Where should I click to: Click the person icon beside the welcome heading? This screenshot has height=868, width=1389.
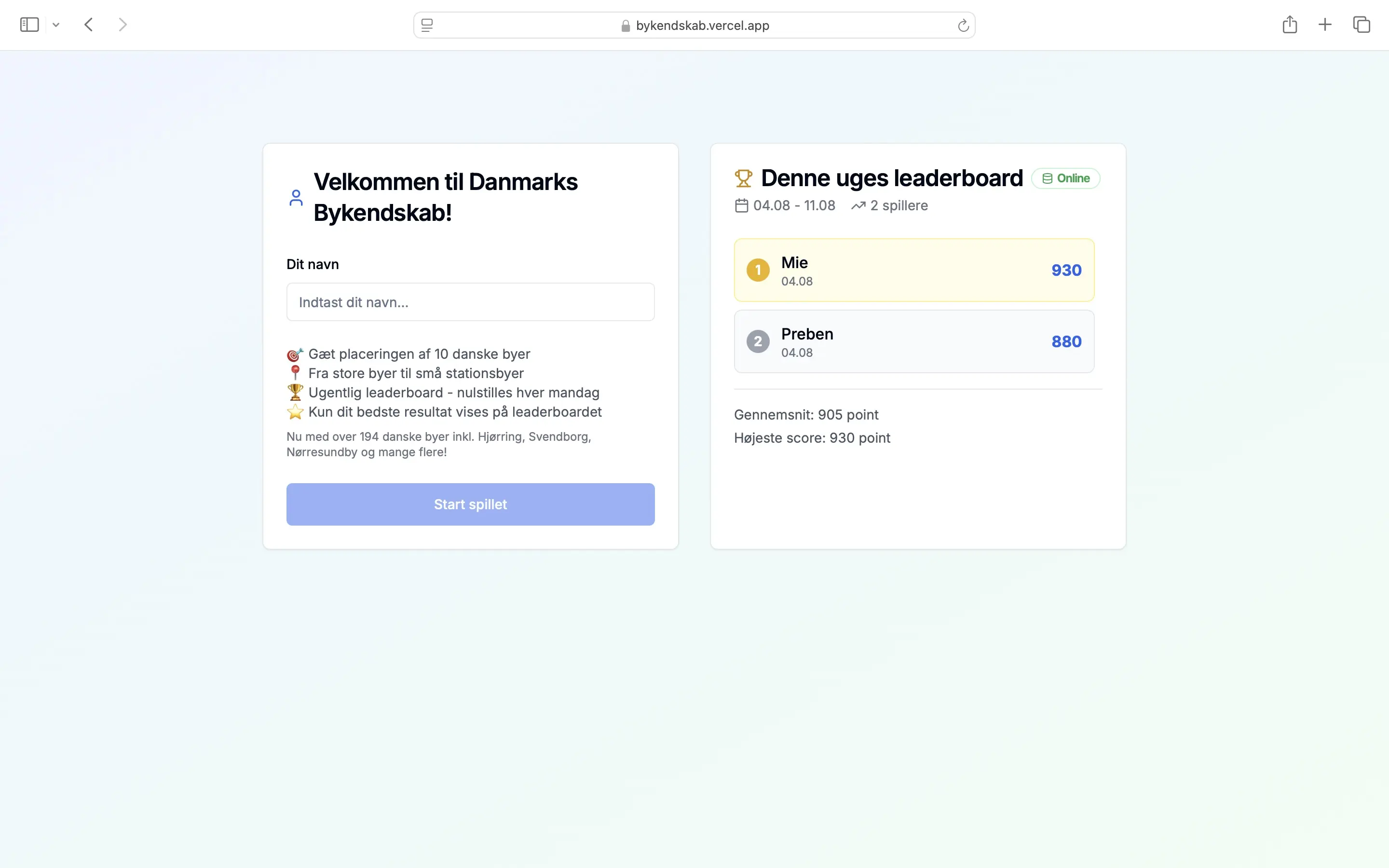(x=296, y=198)
